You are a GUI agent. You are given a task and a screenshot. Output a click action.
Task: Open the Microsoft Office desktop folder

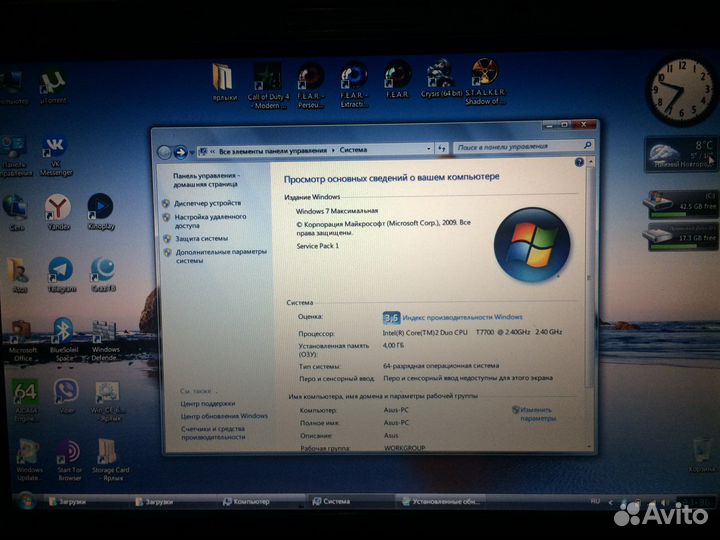(x=22, y=342)
